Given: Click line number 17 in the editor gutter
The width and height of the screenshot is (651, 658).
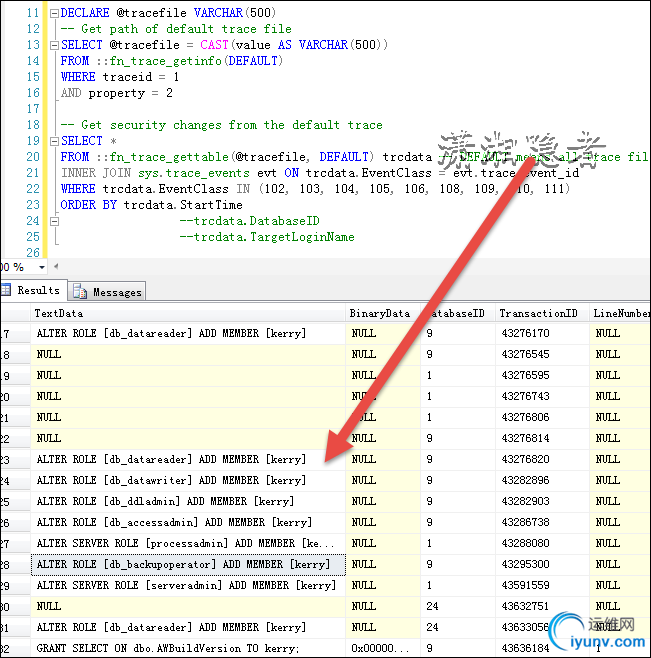Looking at the screenshot, I should tap(33, 109).
